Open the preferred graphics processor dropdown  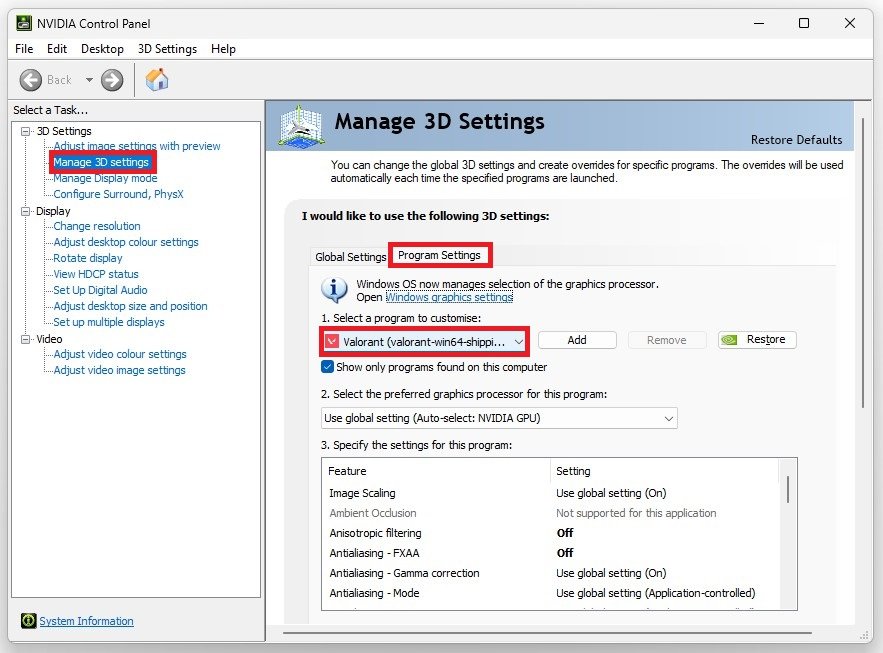click(668, 418)
